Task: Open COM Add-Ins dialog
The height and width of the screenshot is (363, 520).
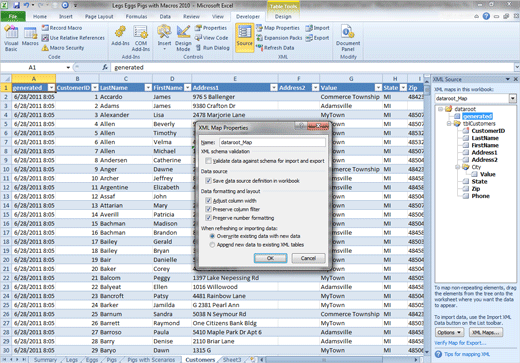Action: pos(141,38)
